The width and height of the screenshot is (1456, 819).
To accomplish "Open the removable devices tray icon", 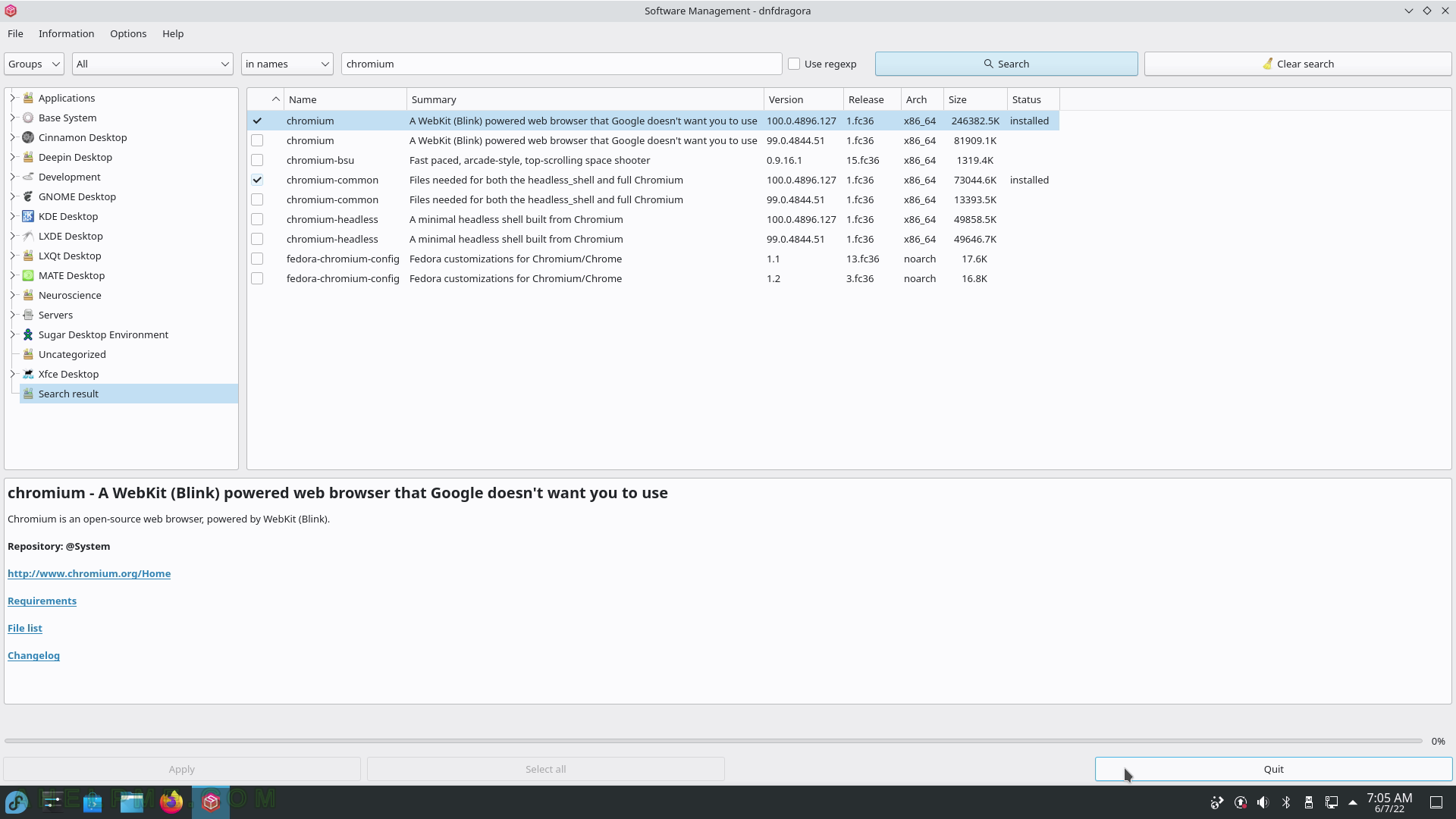I will pyautogui.click(x=1309, y=802).
